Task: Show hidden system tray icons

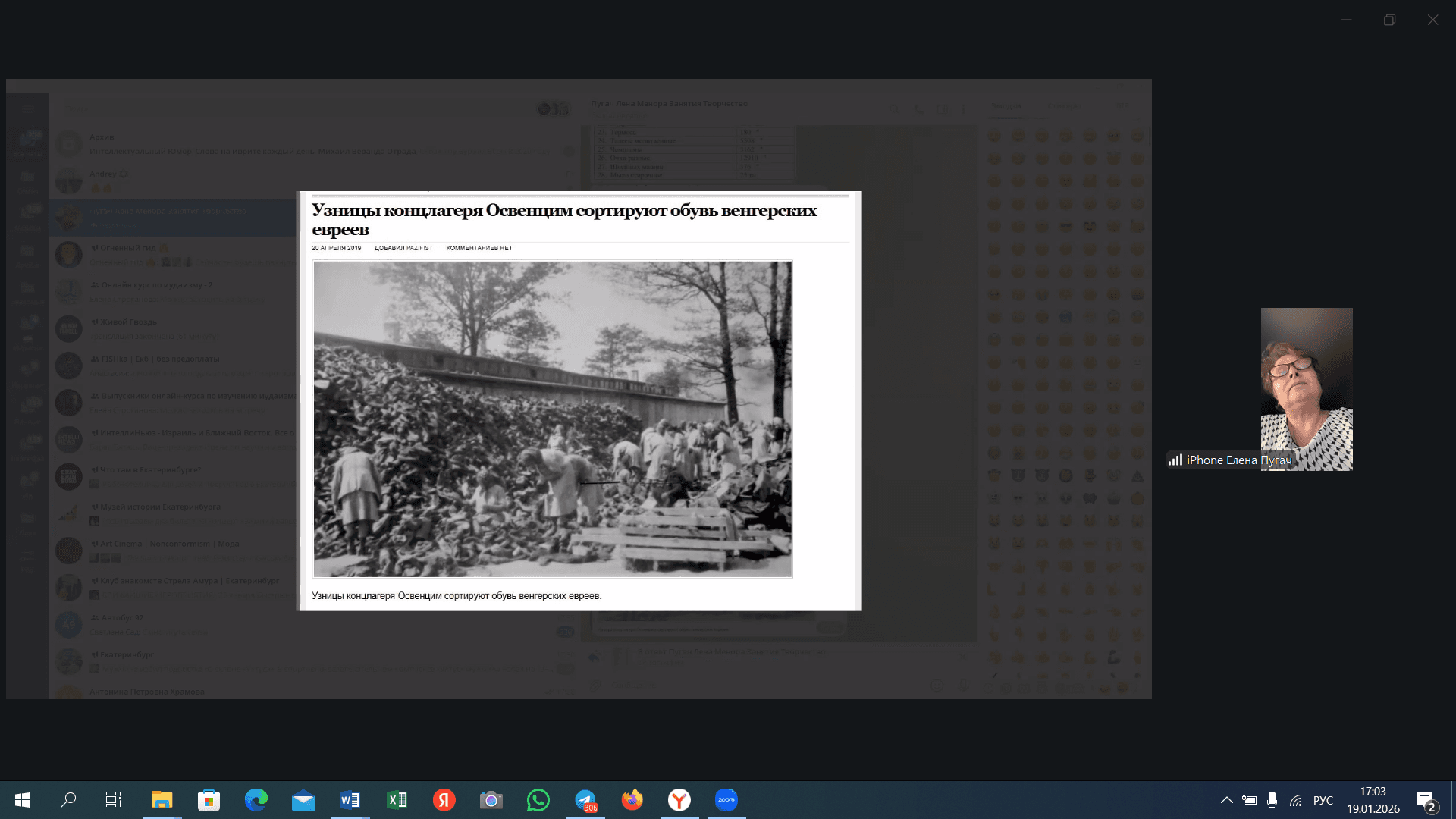Action: coord(1226,800)
